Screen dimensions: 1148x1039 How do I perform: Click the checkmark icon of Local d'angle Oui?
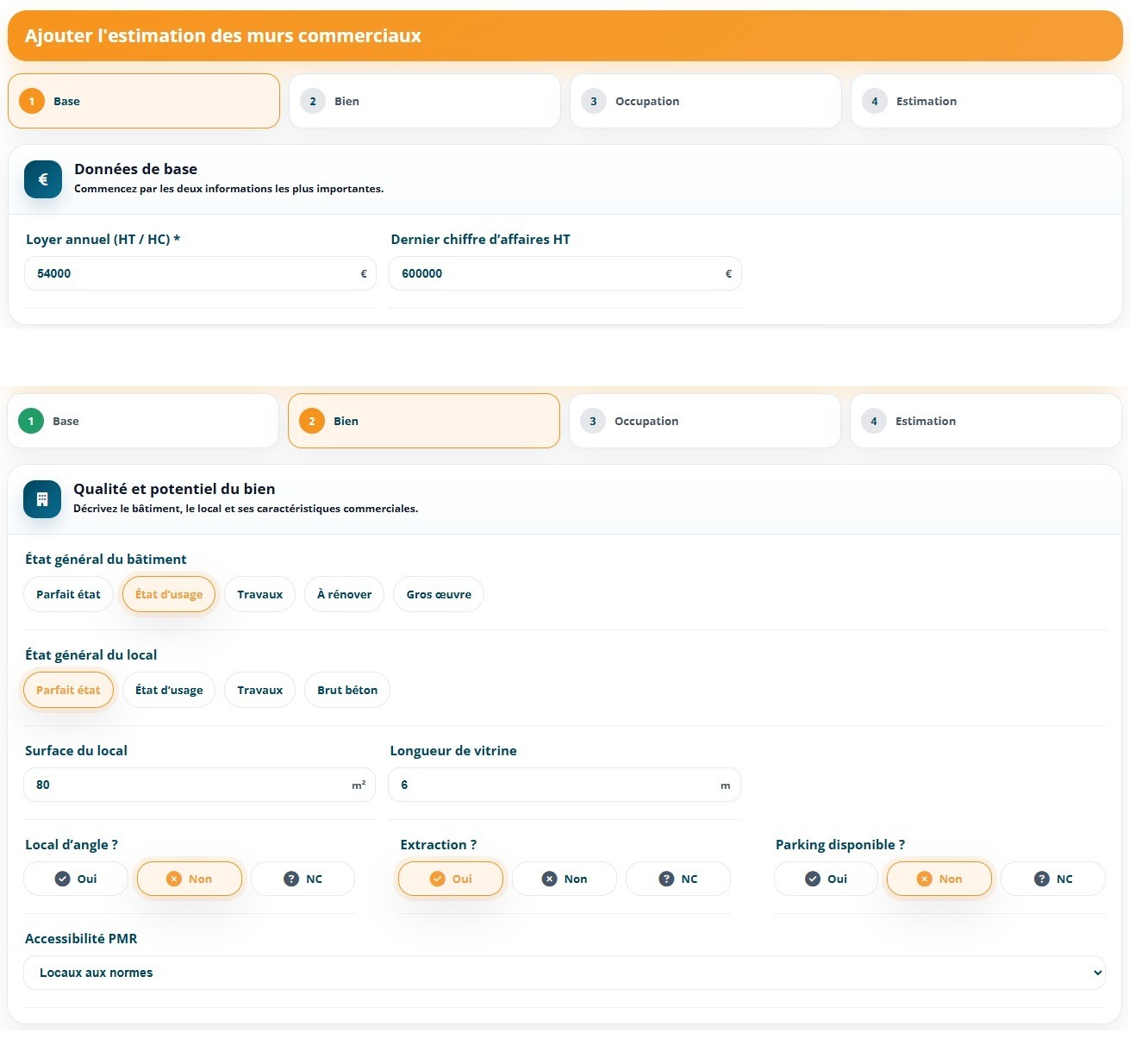tap(62, 879)
